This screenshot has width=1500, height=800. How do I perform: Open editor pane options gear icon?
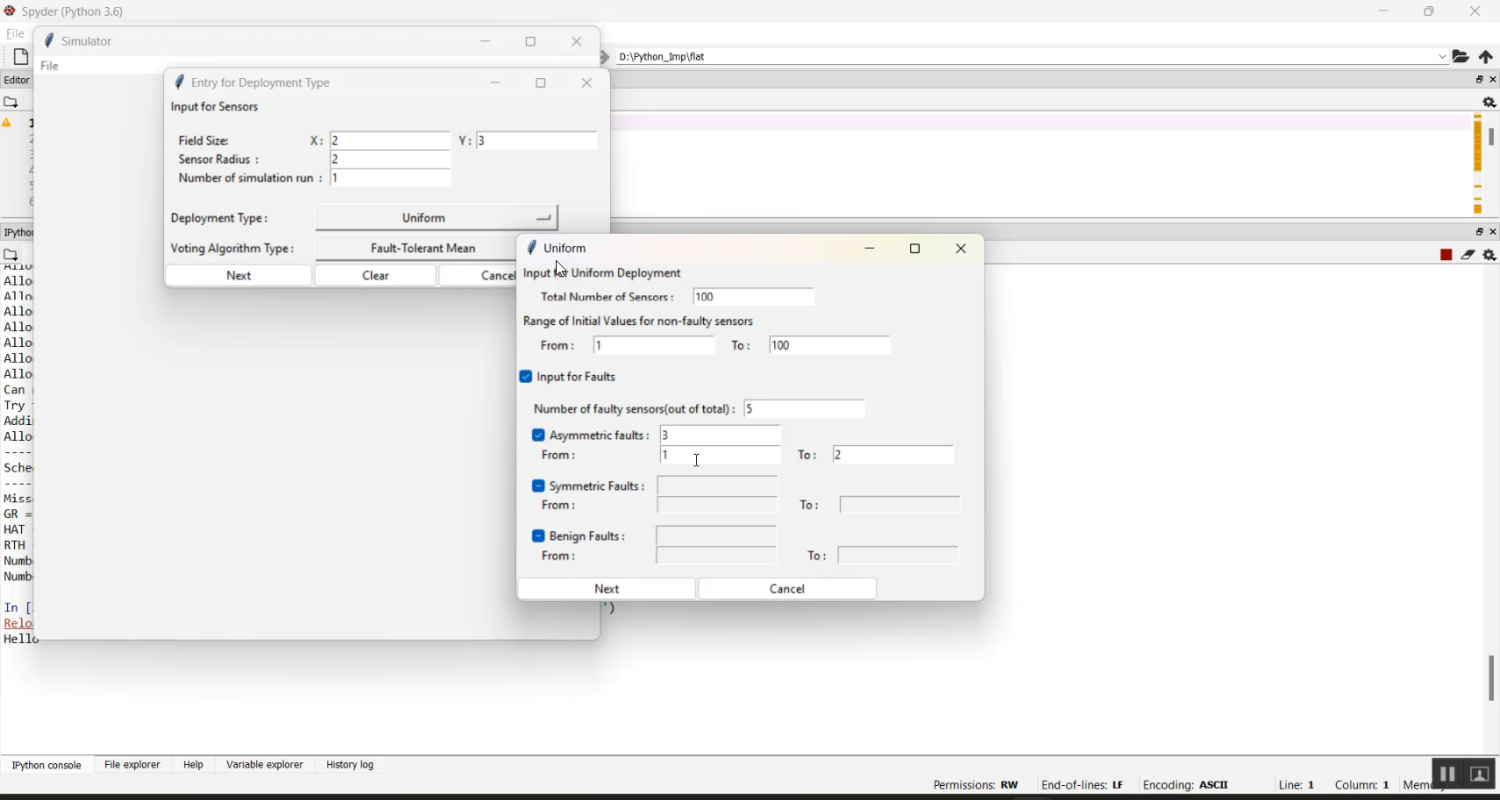pos(1489,103)
